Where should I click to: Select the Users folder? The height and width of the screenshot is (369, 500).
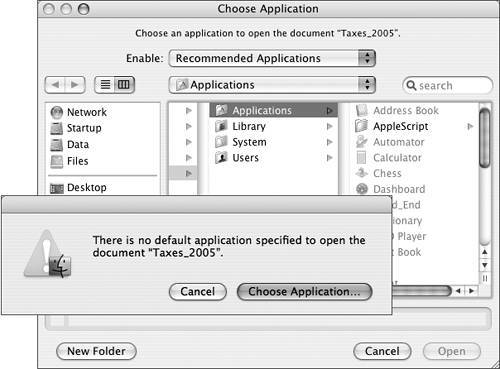[x=273, y=158]
